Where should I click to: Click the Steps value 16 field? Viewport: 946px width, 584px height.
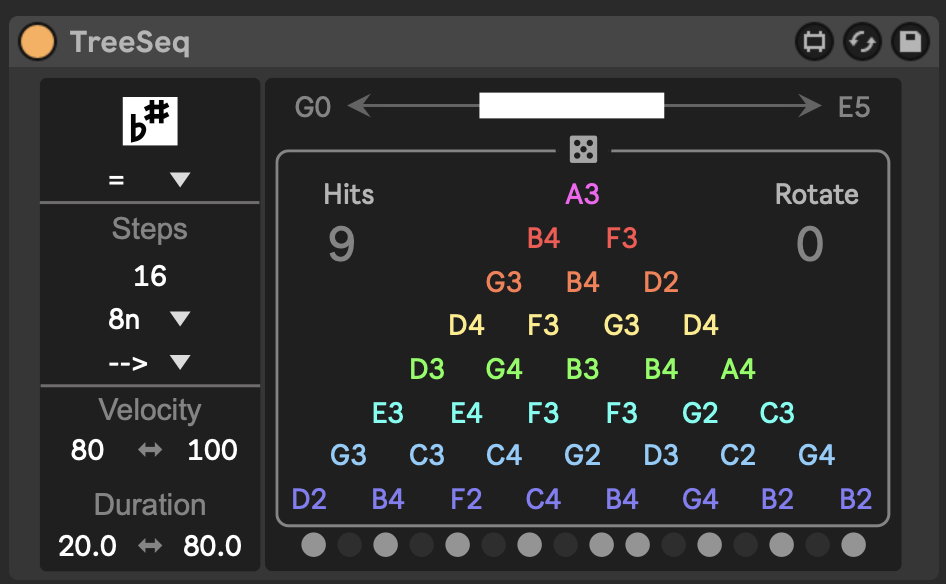tap(149, 276)
